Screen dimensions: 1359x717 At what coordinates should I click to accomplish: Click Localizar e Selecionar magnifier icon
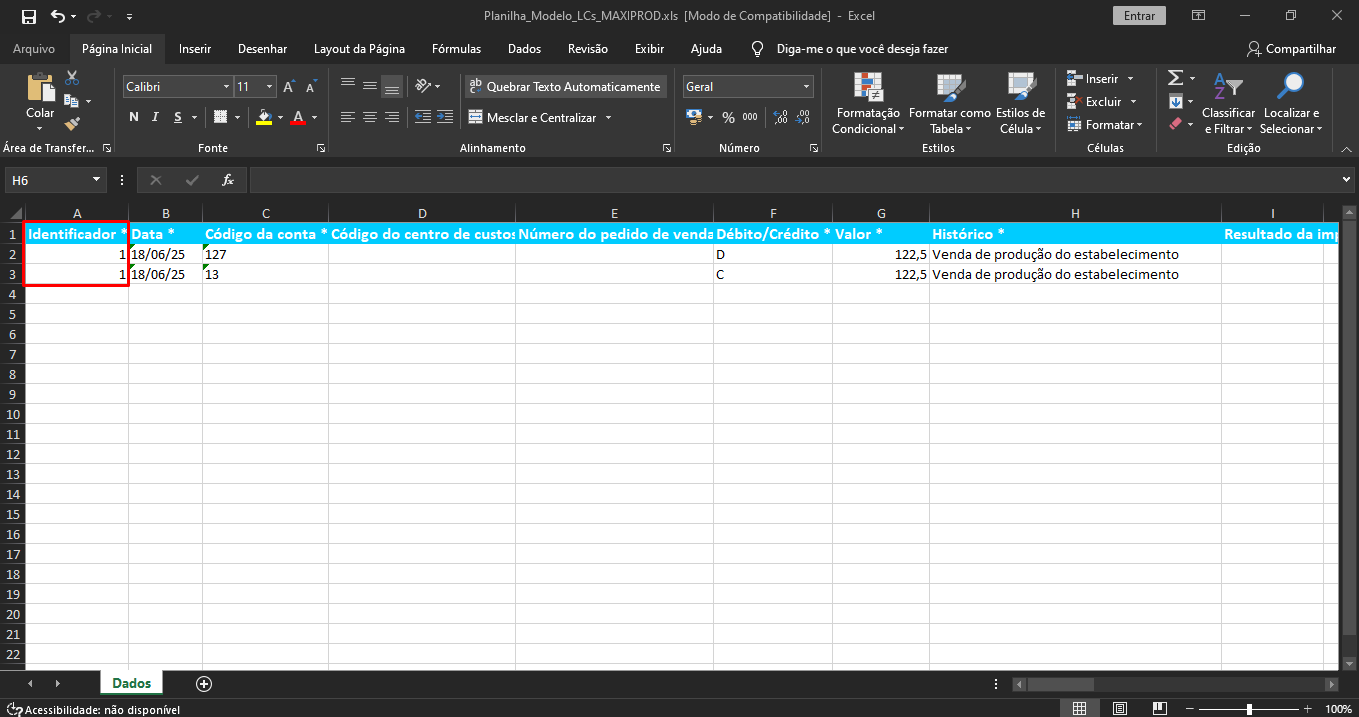click(1291, 103)
